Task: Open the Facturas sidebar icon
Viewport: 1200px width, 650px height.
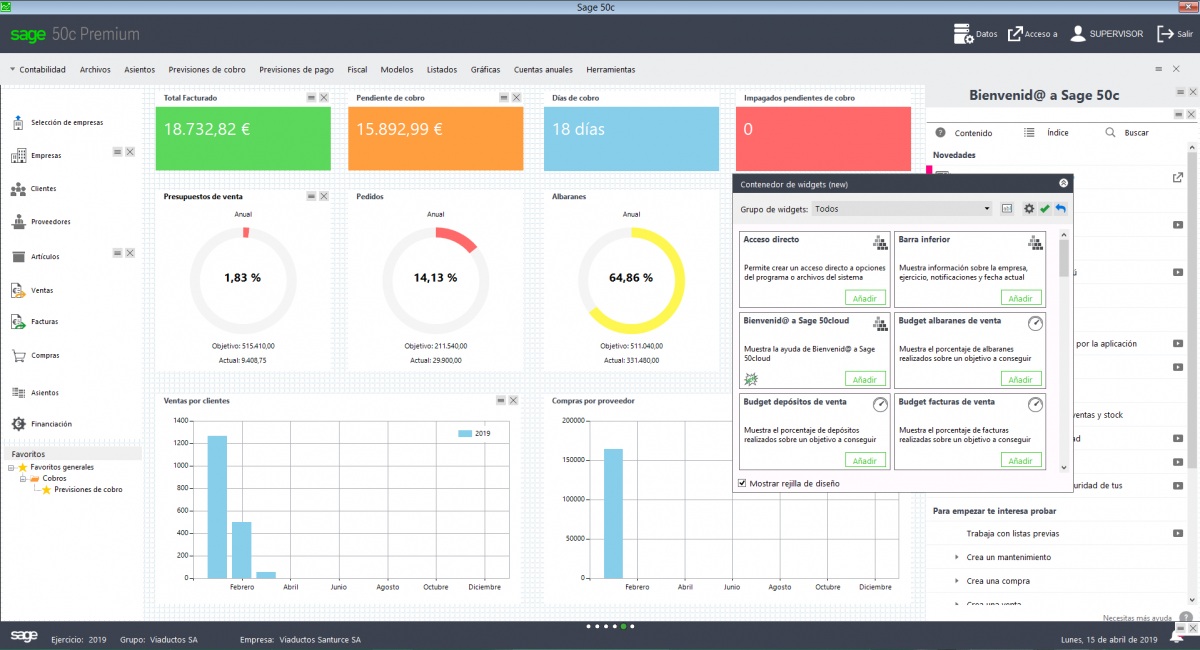Action: click(x=18, y=322)
